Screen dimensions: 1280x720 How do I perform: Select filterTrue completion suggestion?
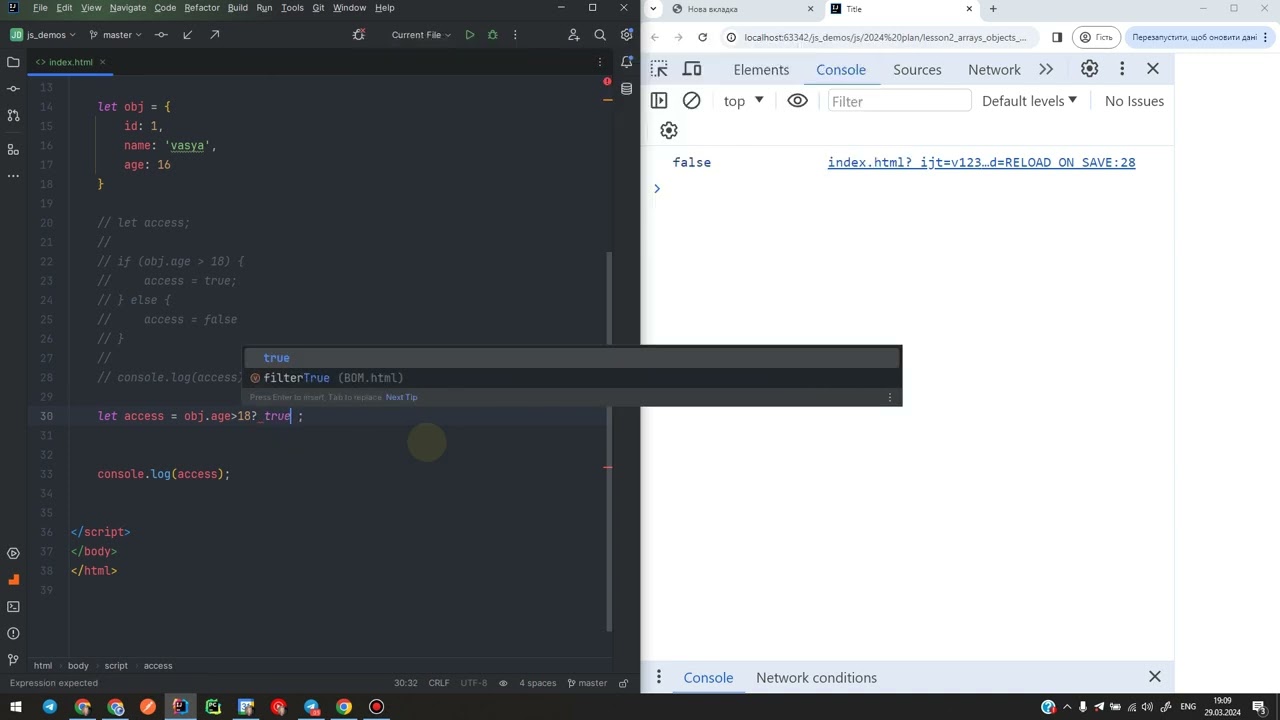click(x=572, y=378)
